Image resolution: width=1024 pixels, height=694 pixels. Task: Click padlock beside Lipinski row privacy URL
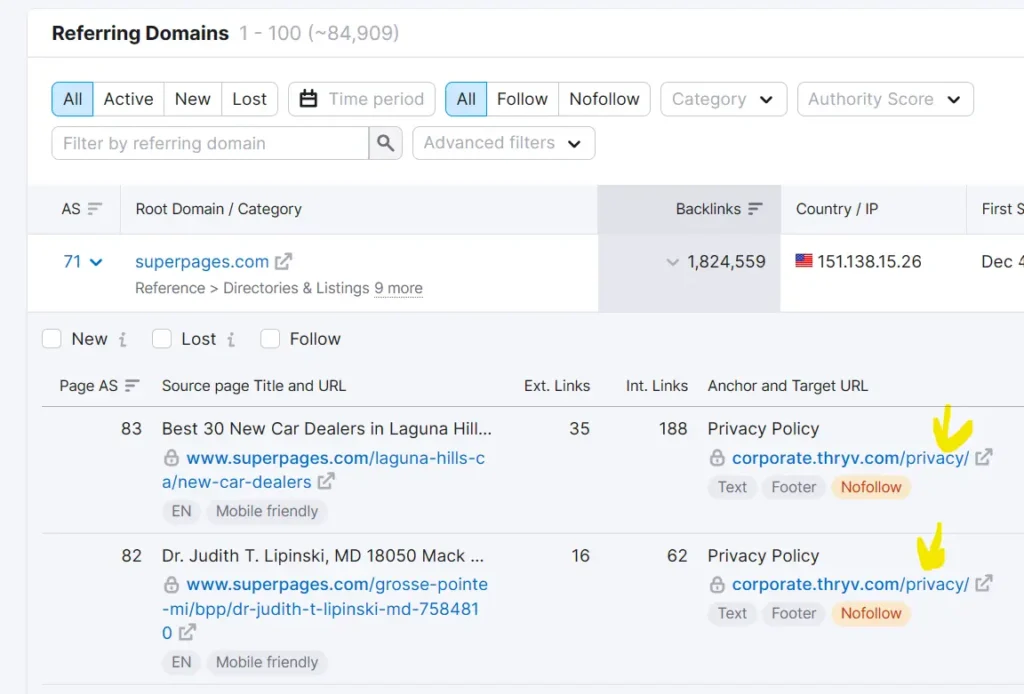click(x=717, y=584)
